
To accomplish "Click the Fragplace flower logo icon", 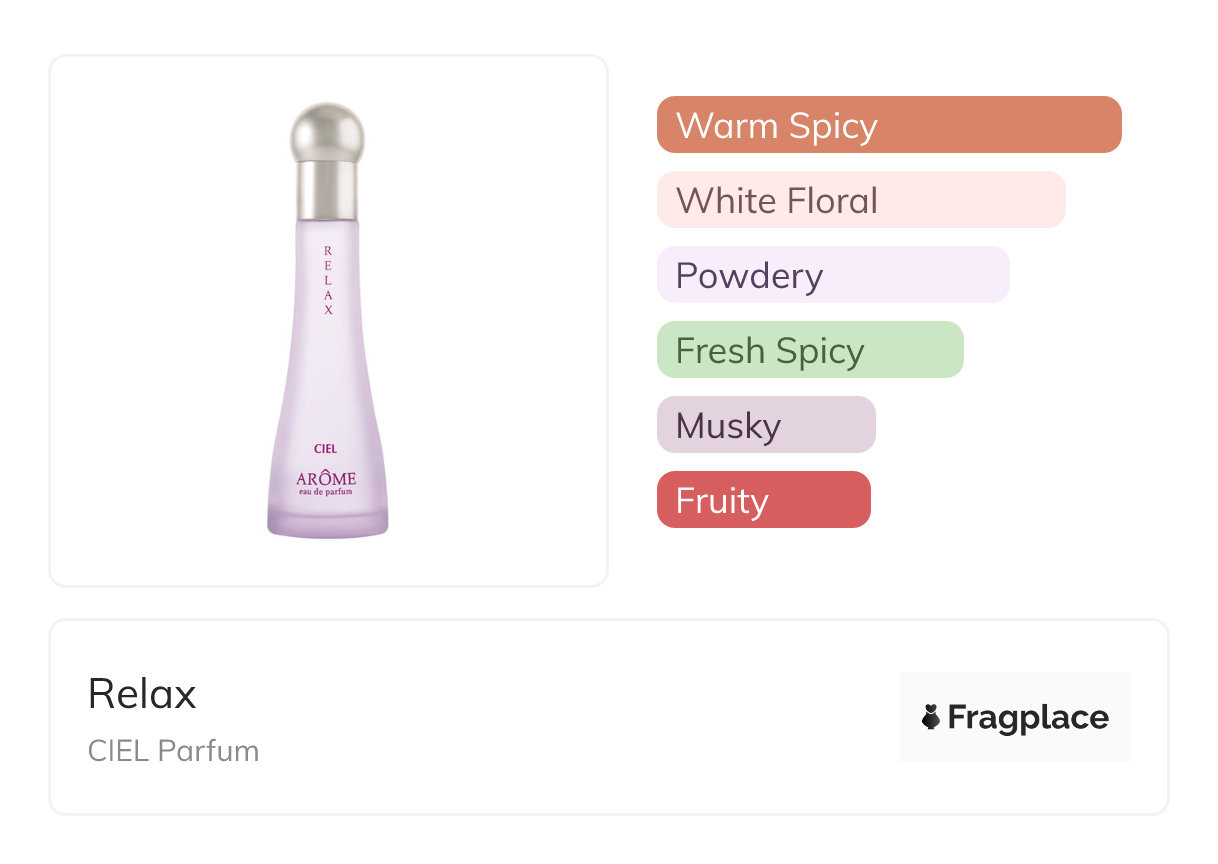I will click(x=931, y=717).
